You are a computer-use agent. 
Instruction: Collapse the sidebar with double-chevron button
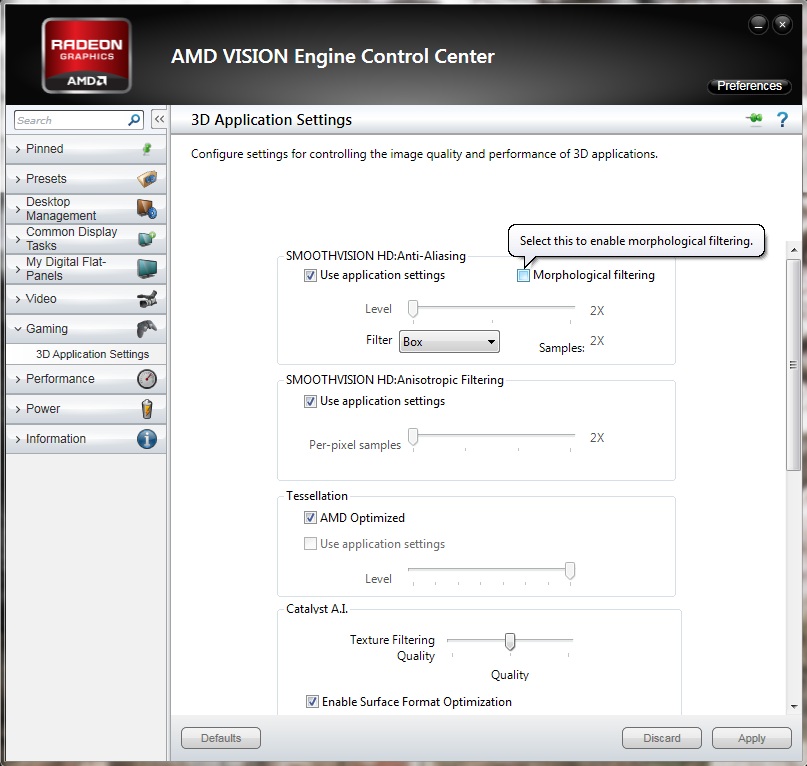pos(160,119)
